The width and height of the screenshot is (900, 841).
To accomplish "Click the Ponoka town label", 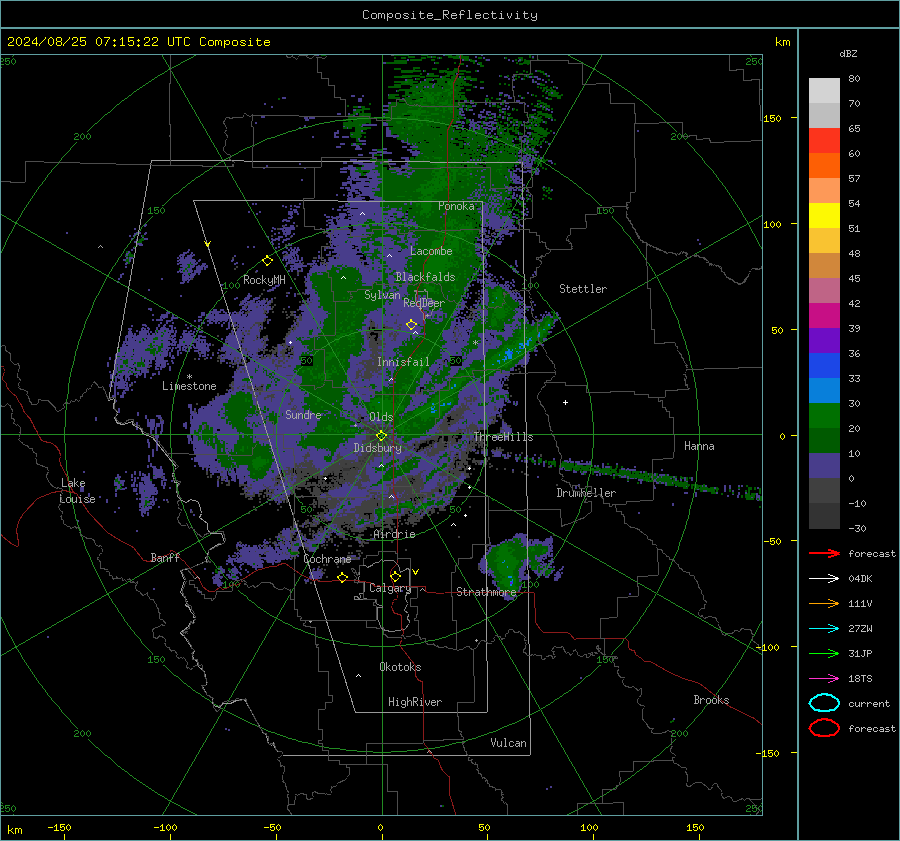I will (x=456, y=206).
